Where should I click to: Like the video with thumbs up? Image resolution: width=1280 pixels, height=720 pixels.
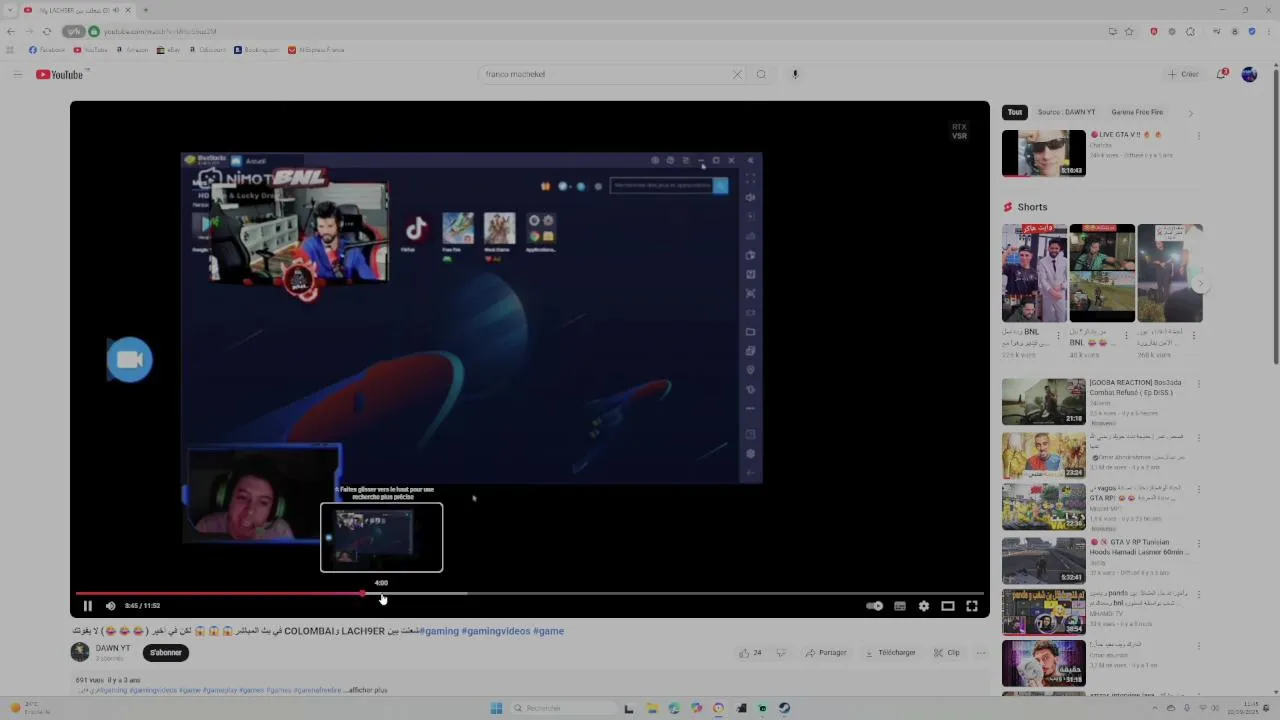[750, 653]
